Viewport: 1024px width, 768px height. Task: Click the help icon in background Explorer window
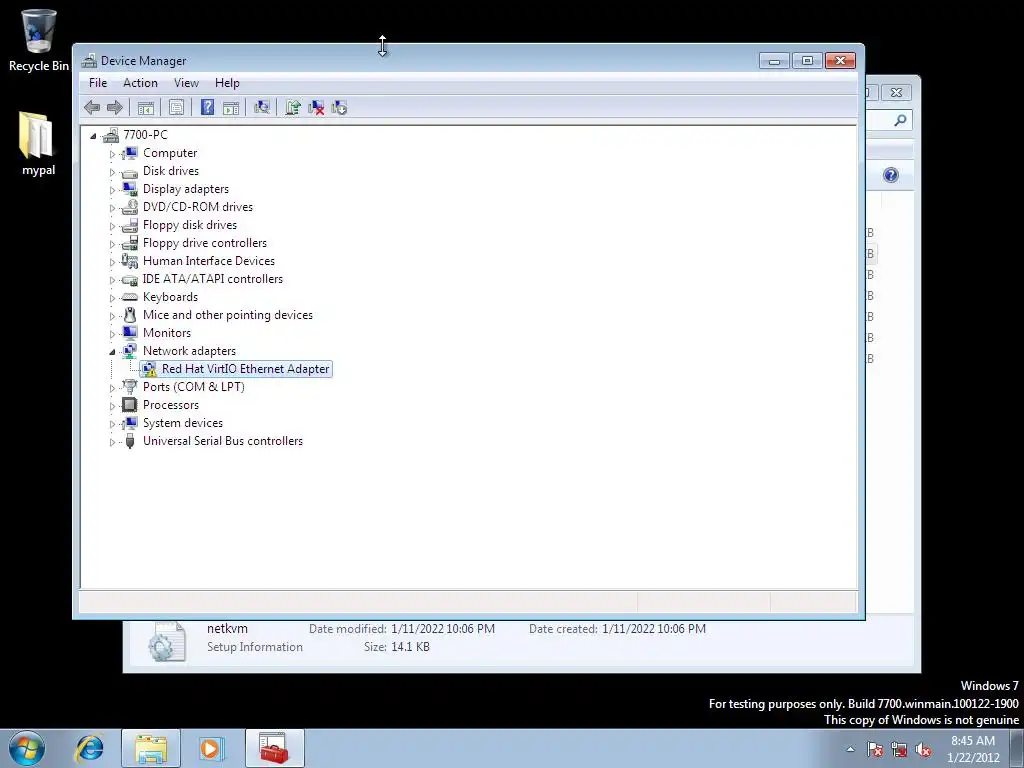891,175
